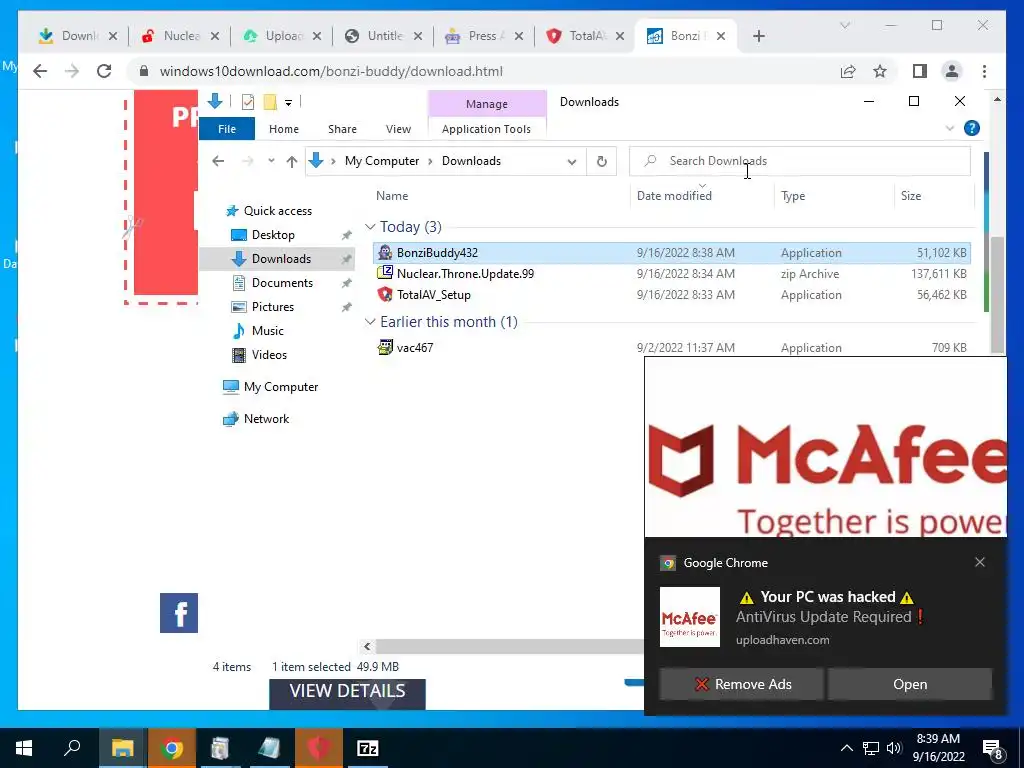This screenshot has width=1024, height=768.
Task: Click the BonziBuddy432 file icon
Action: point(385,253)
